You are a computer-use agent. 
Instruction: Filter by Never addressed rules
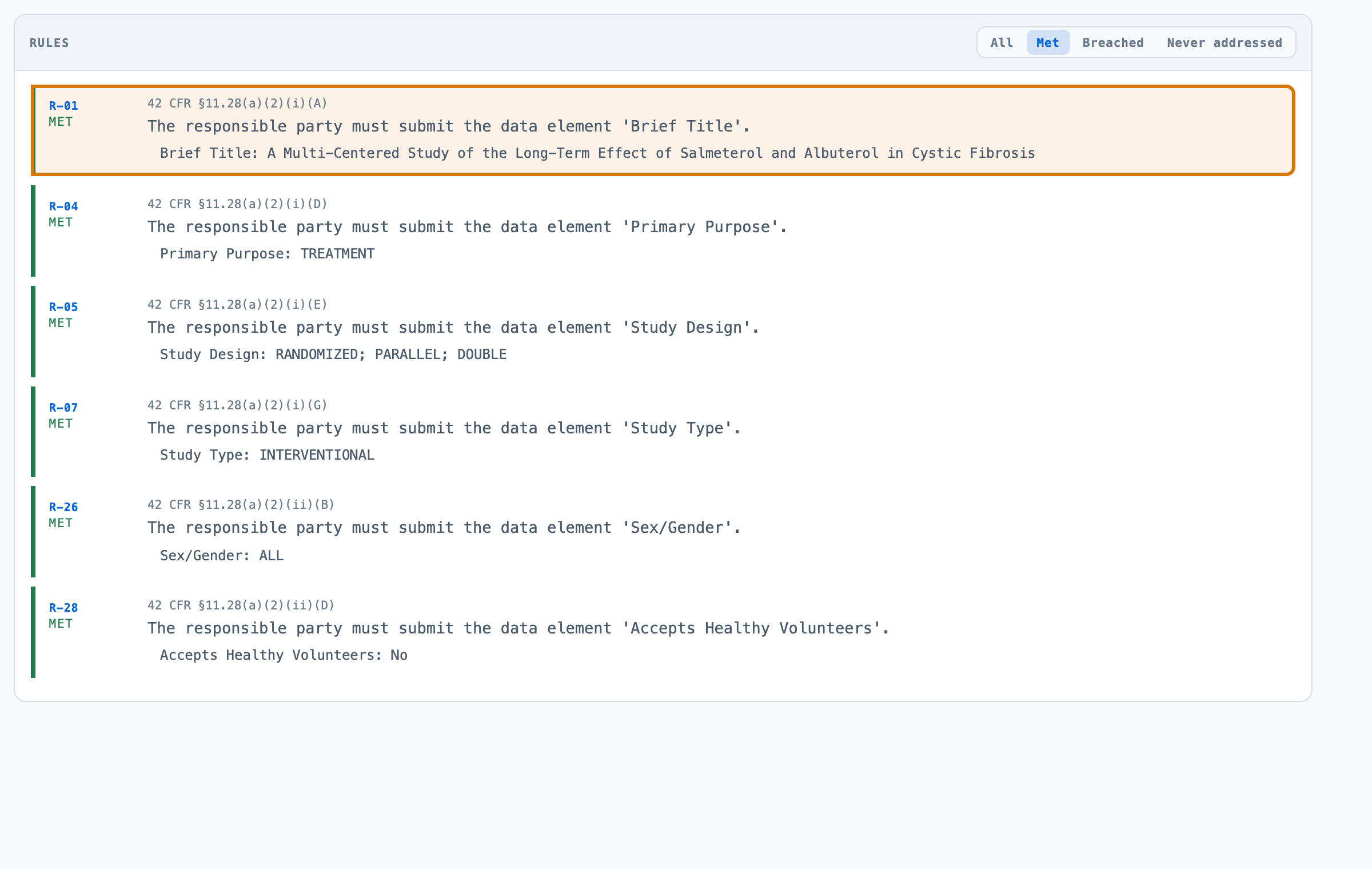pyautogui.click(x=1225, y=43)
